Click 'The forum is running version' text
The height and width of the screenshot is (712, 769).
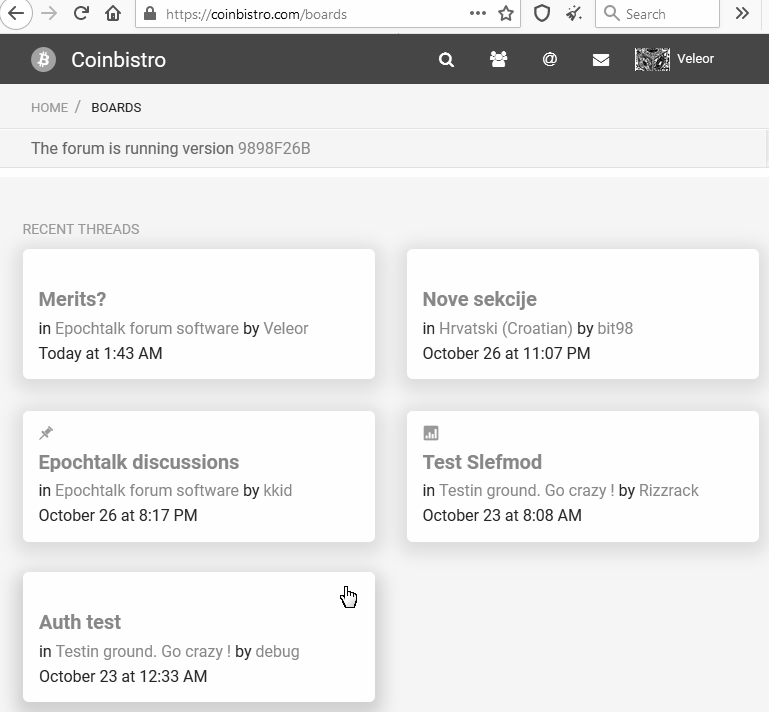tap(132, 148)
